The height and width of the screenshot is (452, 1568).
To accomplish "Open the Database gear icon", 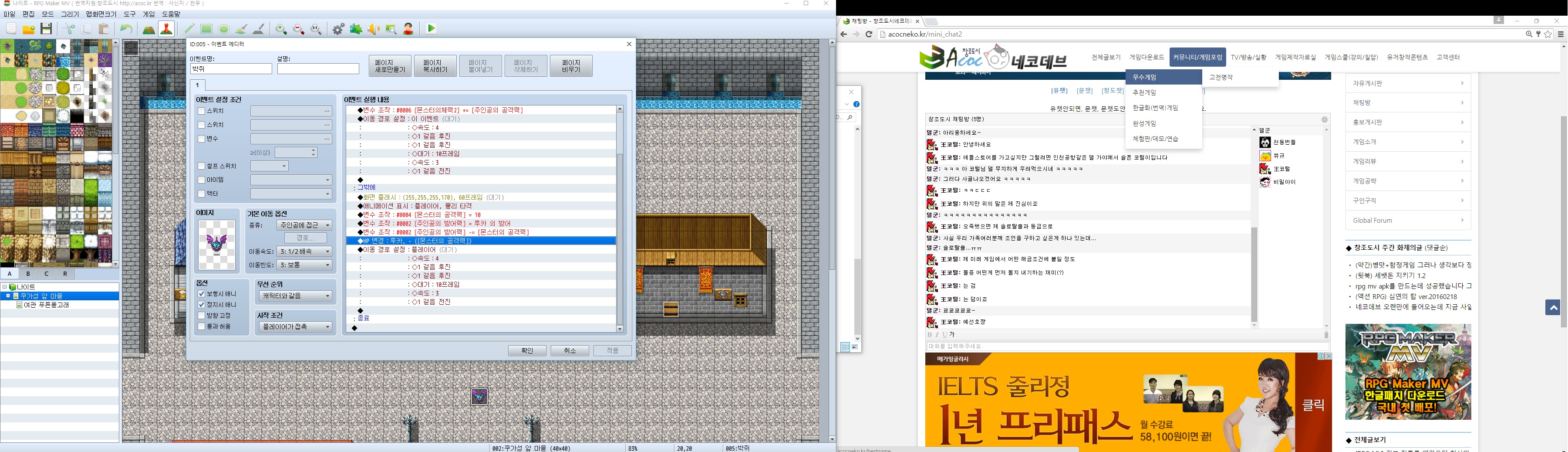I will point(338,29).
